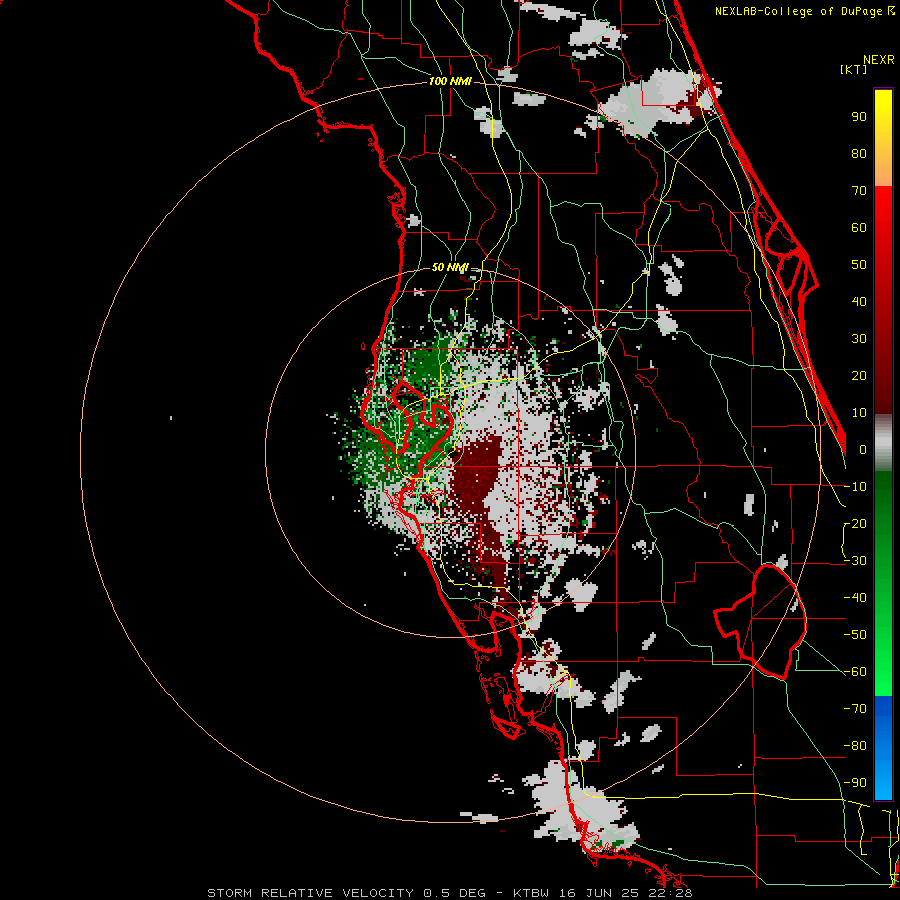Click the blue bottom segment of the color bar
This screenshot has width=900, height=900.
pyautogui.click(x=883, y=748)
